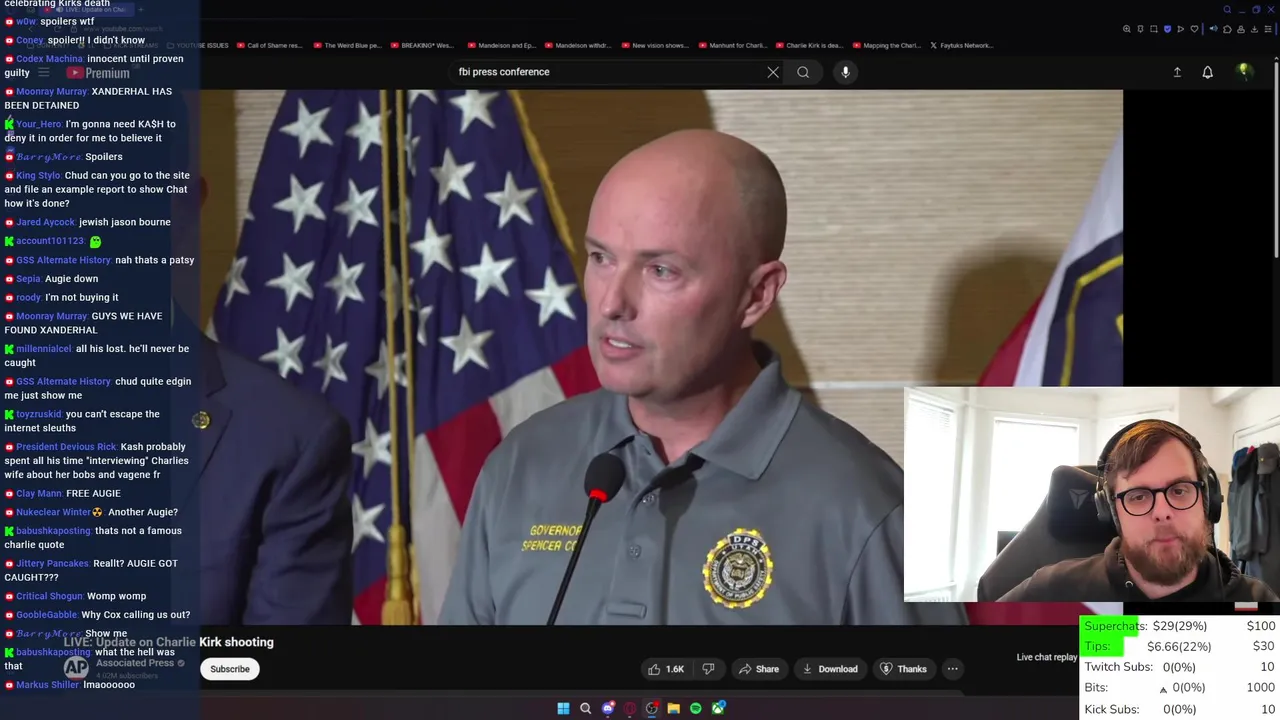Click 'Jared Aycock' jewish jason bourne message
The height and width of the screenshot is (720, 1280).
click(88, 222)
